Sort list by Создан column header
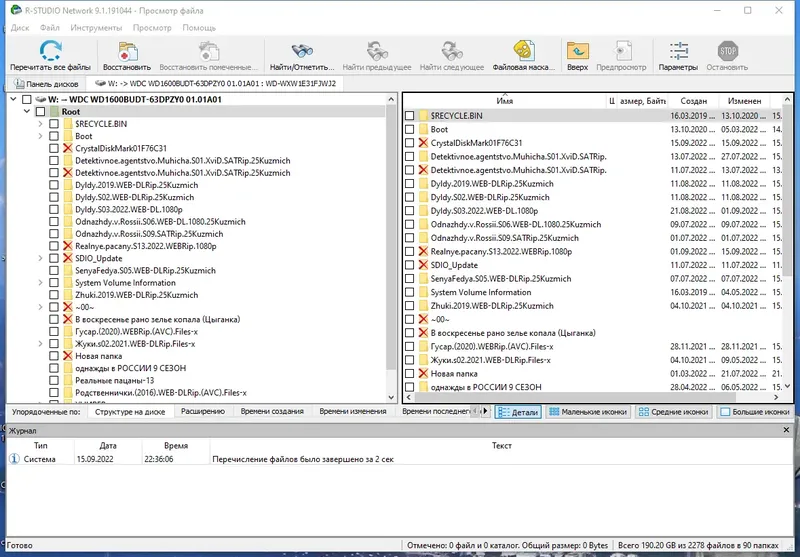The height and width of the screenshot is (557, 800). click(x=693, y=101)
